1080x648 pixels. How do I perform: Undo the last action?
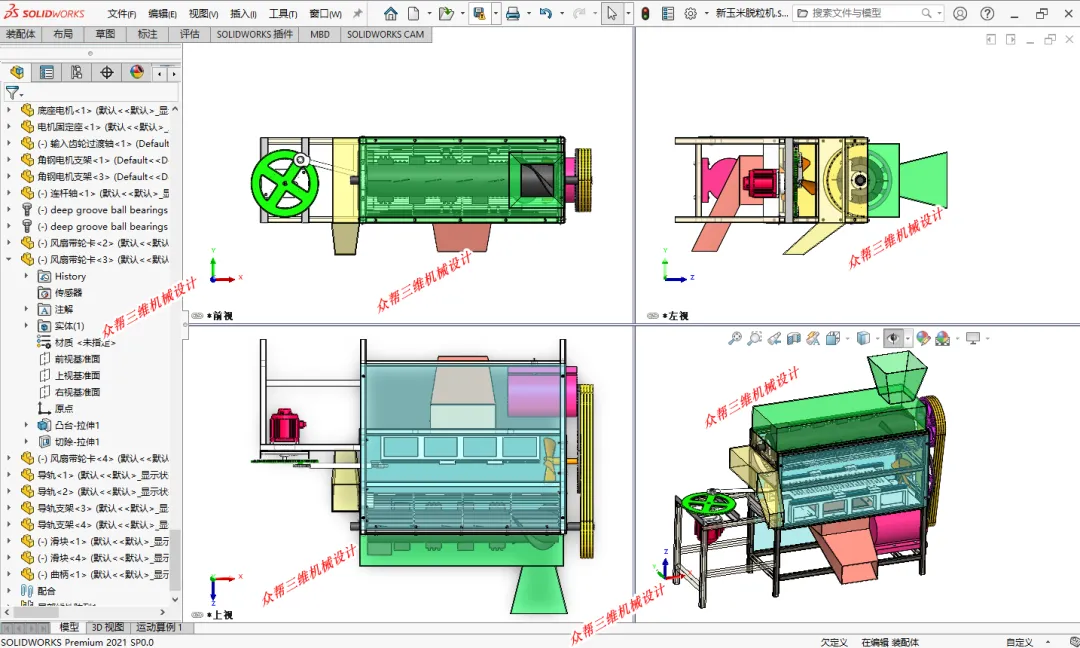[546, 13]
